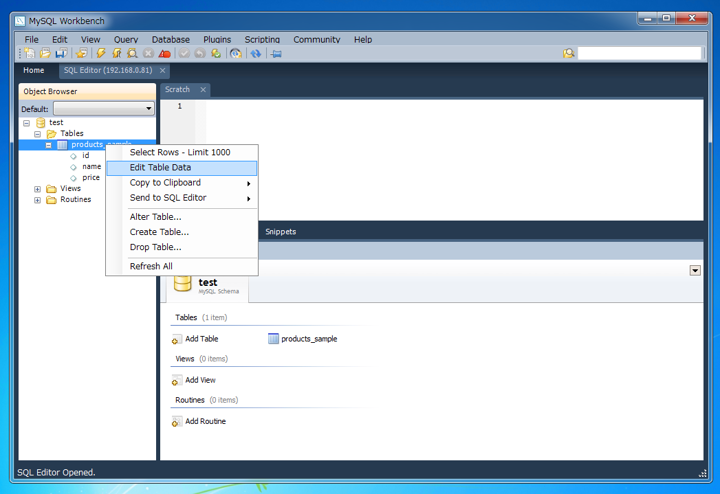Close the SQL Editor tab
This screenshot has width=720, height=494.
[x=163, y=70]
